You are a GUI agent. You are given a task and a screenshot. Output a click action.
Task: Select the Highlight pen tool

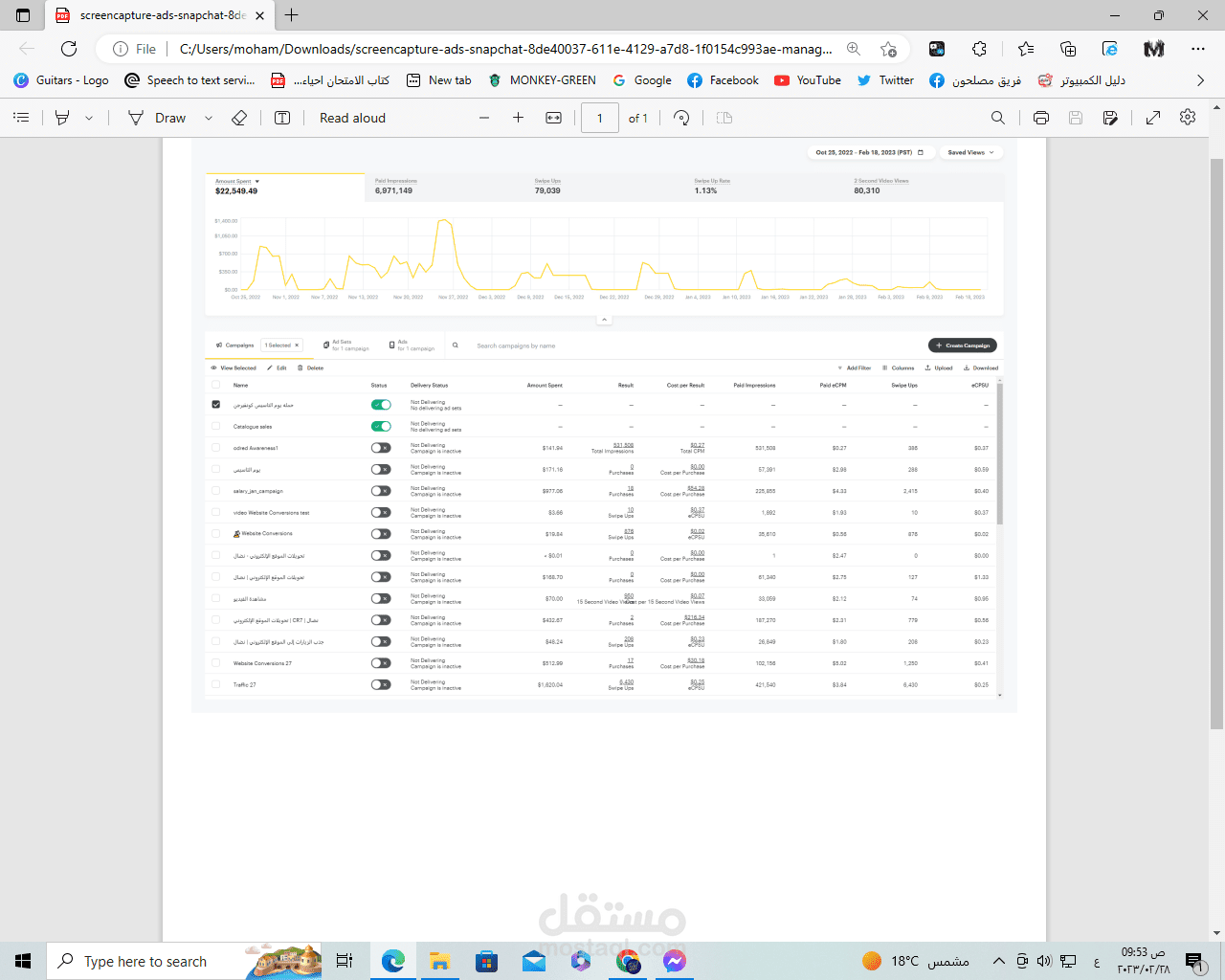point(62,118)
